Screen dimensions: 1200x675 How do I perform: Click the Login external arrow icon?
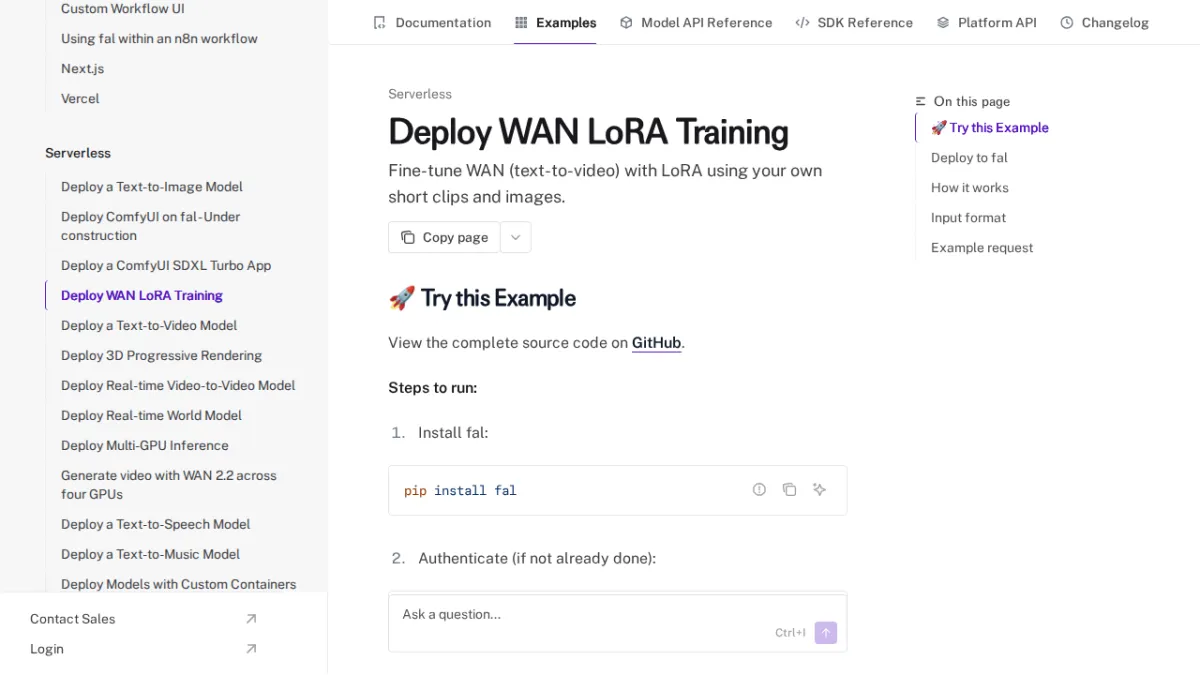251,649
